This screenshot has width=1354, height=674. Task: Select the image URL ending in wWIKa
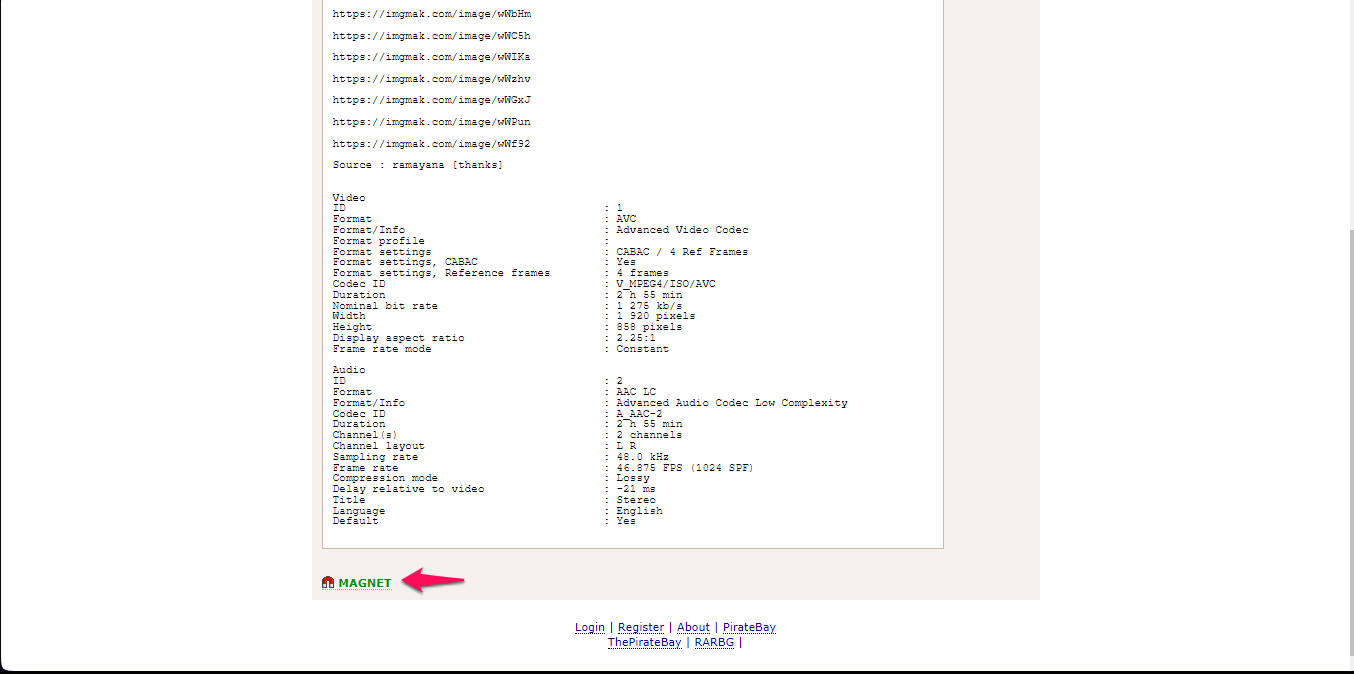point(432,57)
